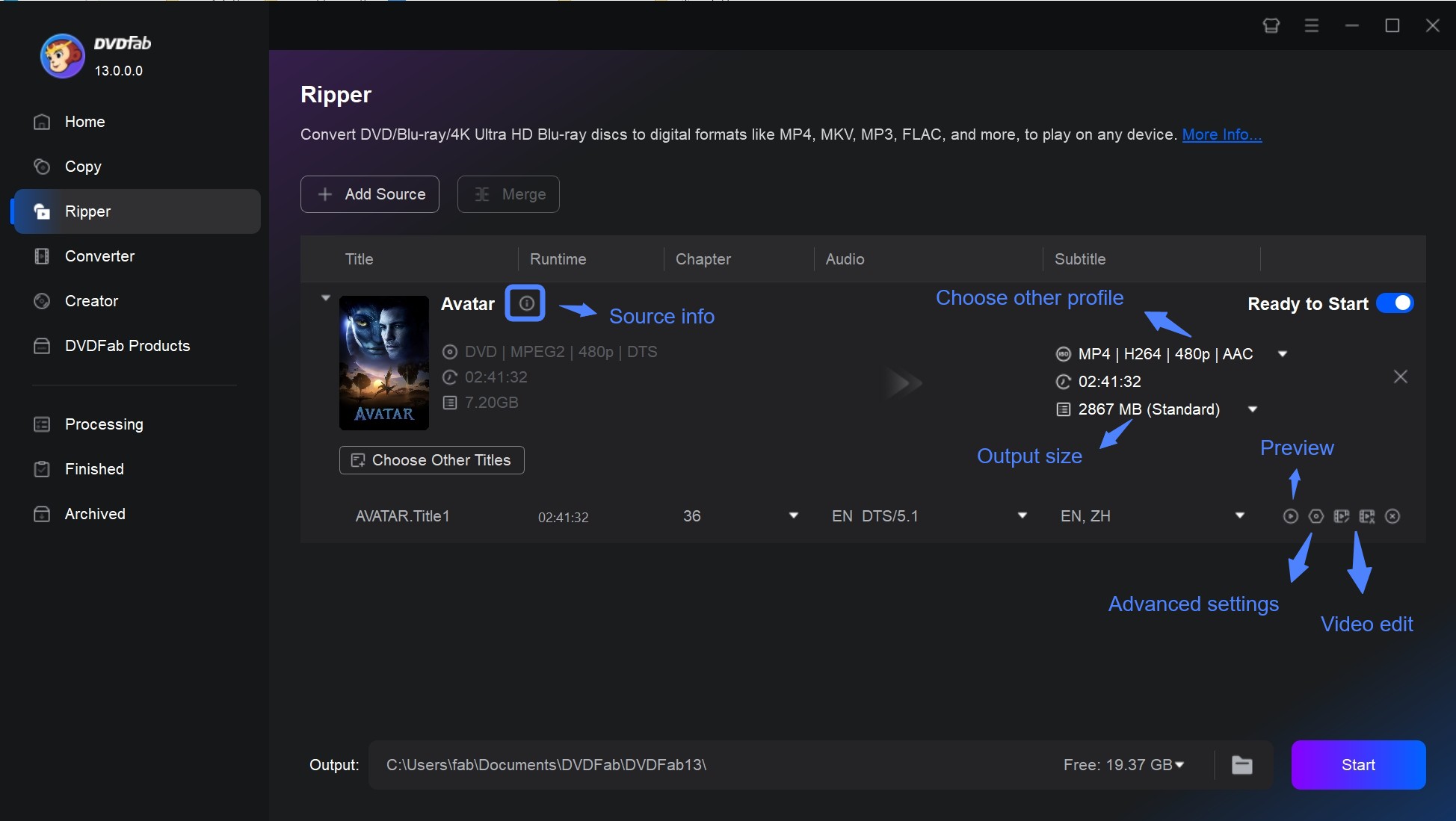Click the Avatar movie thumbnail image
The image size is (1456, 821).
click(x=384, y=361)
